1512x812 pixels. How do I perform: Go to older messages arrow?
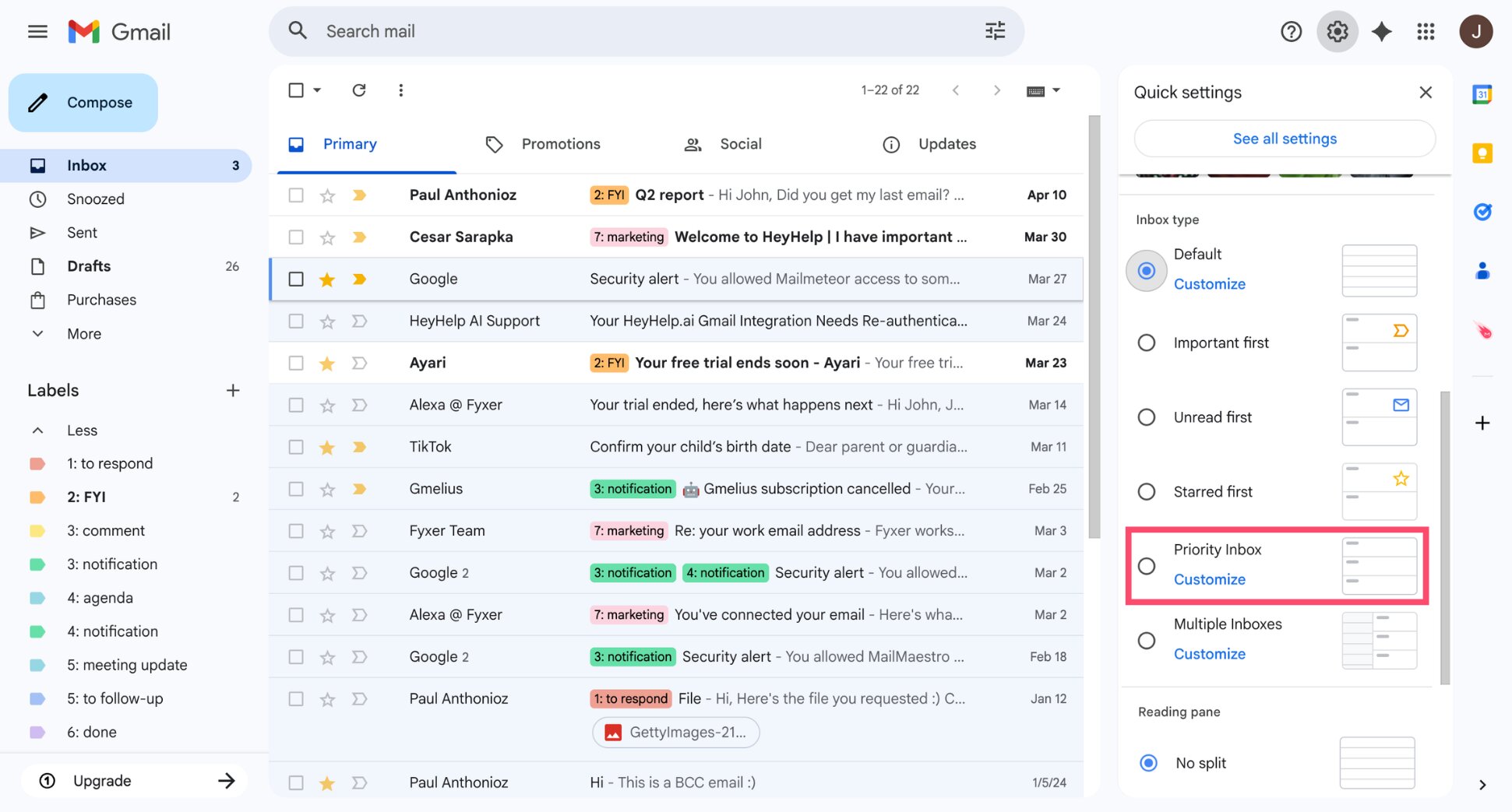996,90
